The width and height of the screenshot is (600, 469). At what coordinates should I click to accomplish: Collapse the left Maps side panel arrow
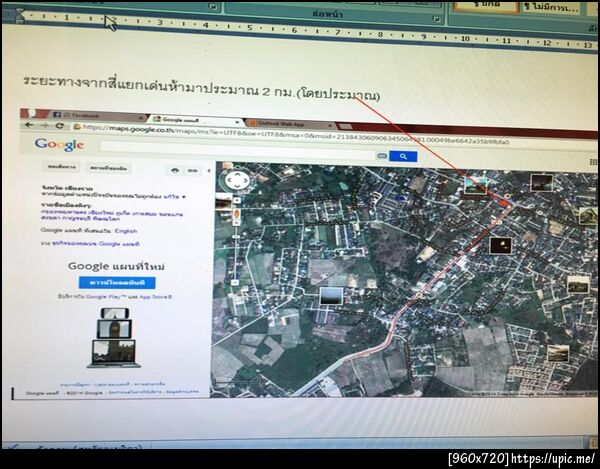pos(209,171)
